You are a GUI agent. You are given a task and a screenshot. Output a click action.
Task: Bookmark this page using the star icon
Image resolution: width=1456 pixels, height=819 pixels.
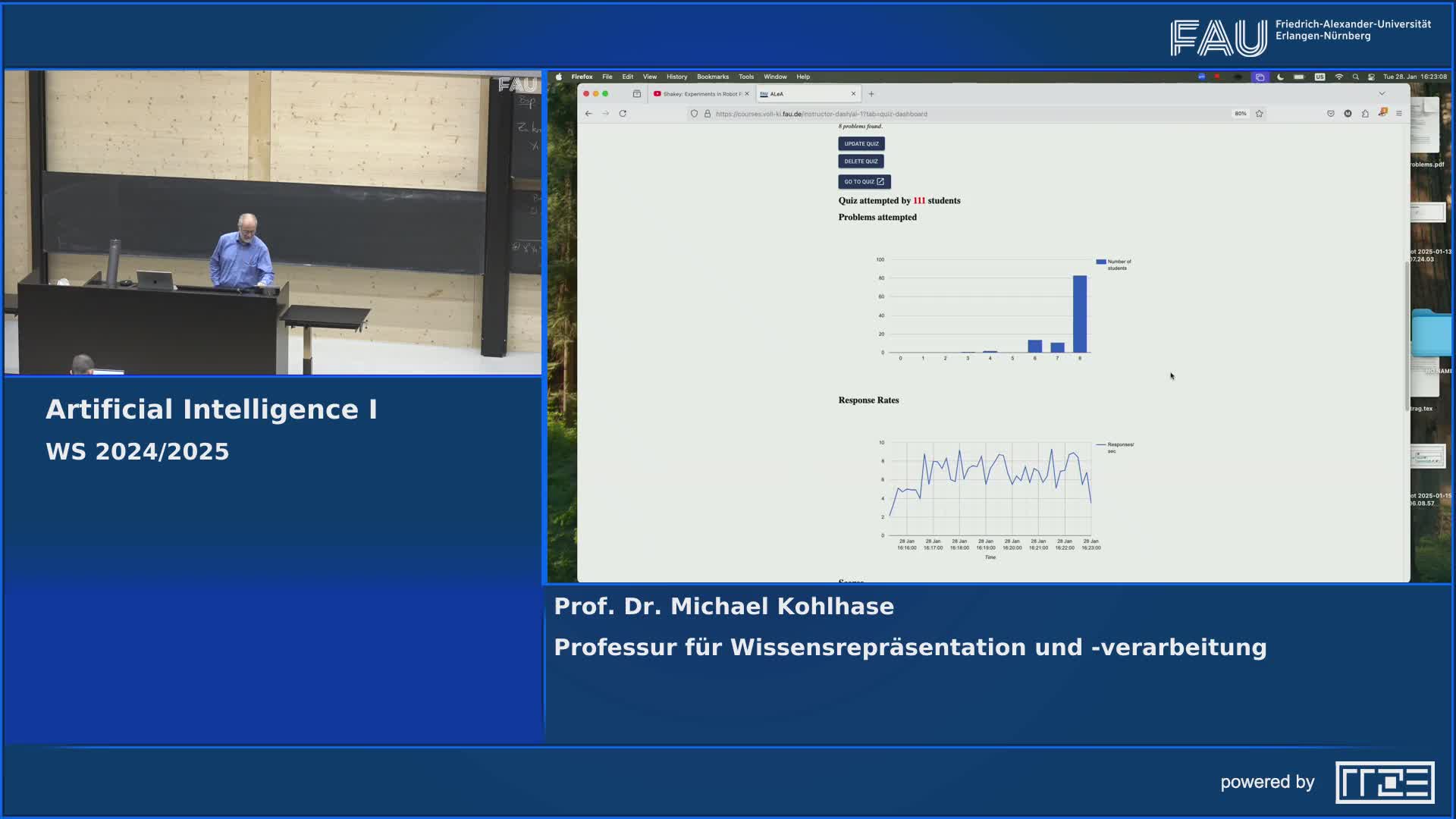point(1259,114)
